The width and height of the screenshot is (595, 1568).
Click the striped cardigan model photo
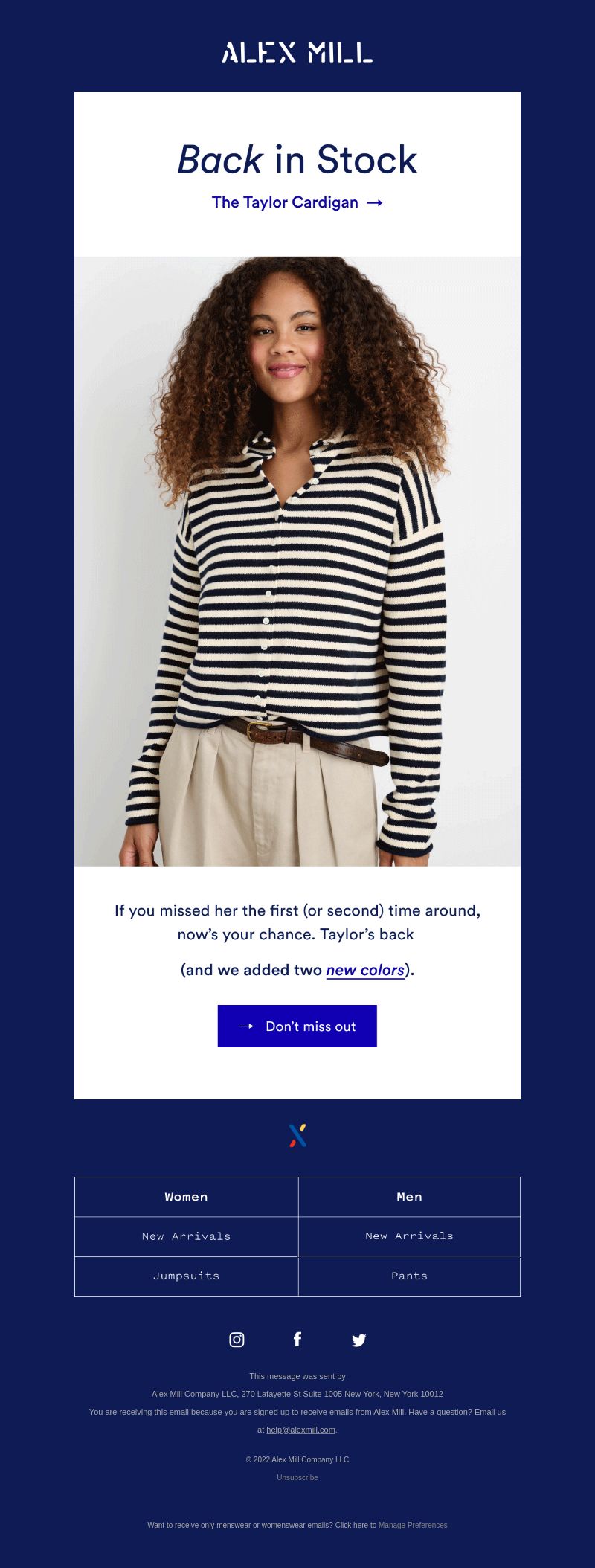pos(297,562)
